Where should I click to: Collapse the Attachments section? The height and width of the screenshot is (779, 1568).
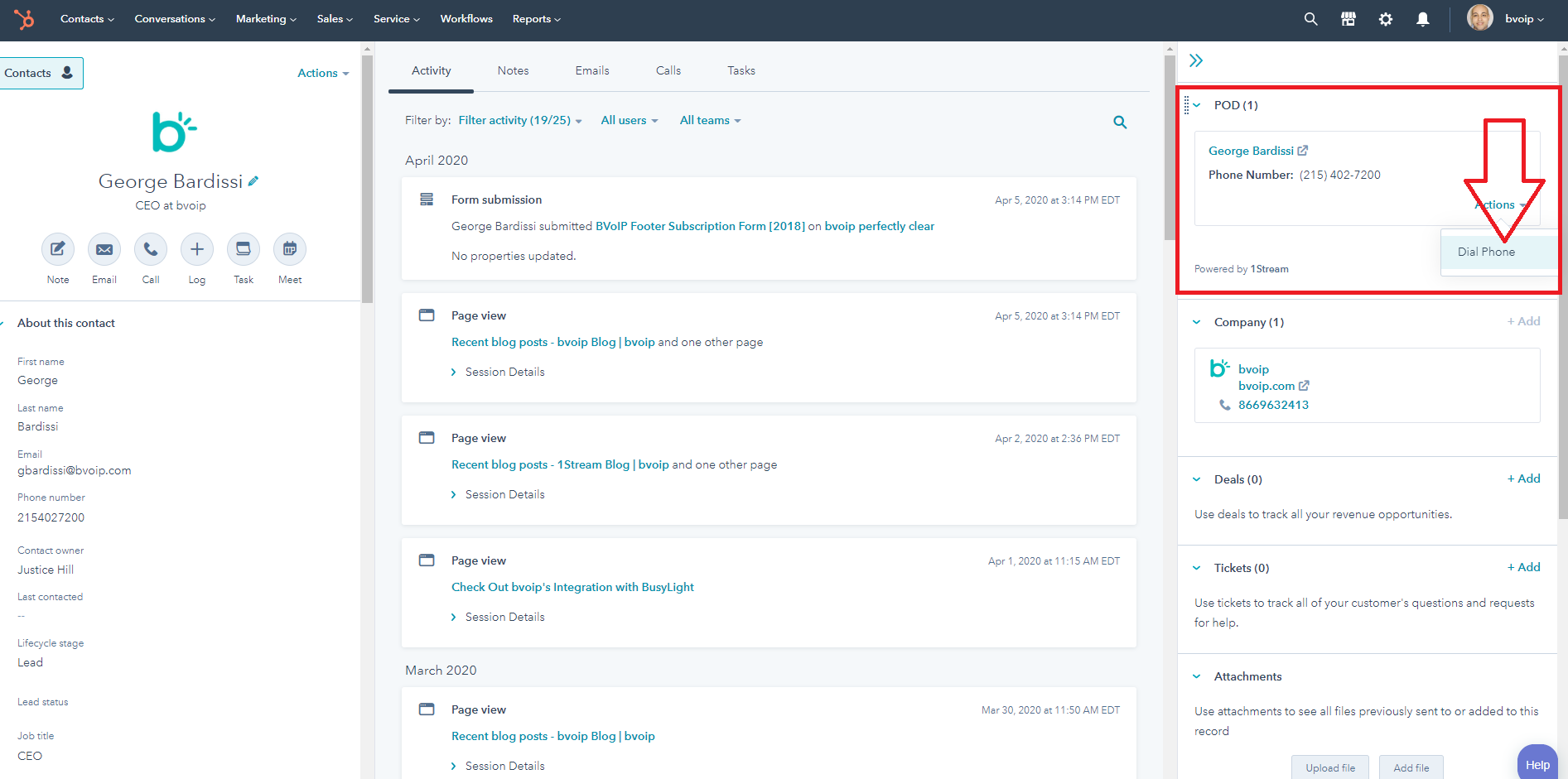click(x=1197, y=676)
